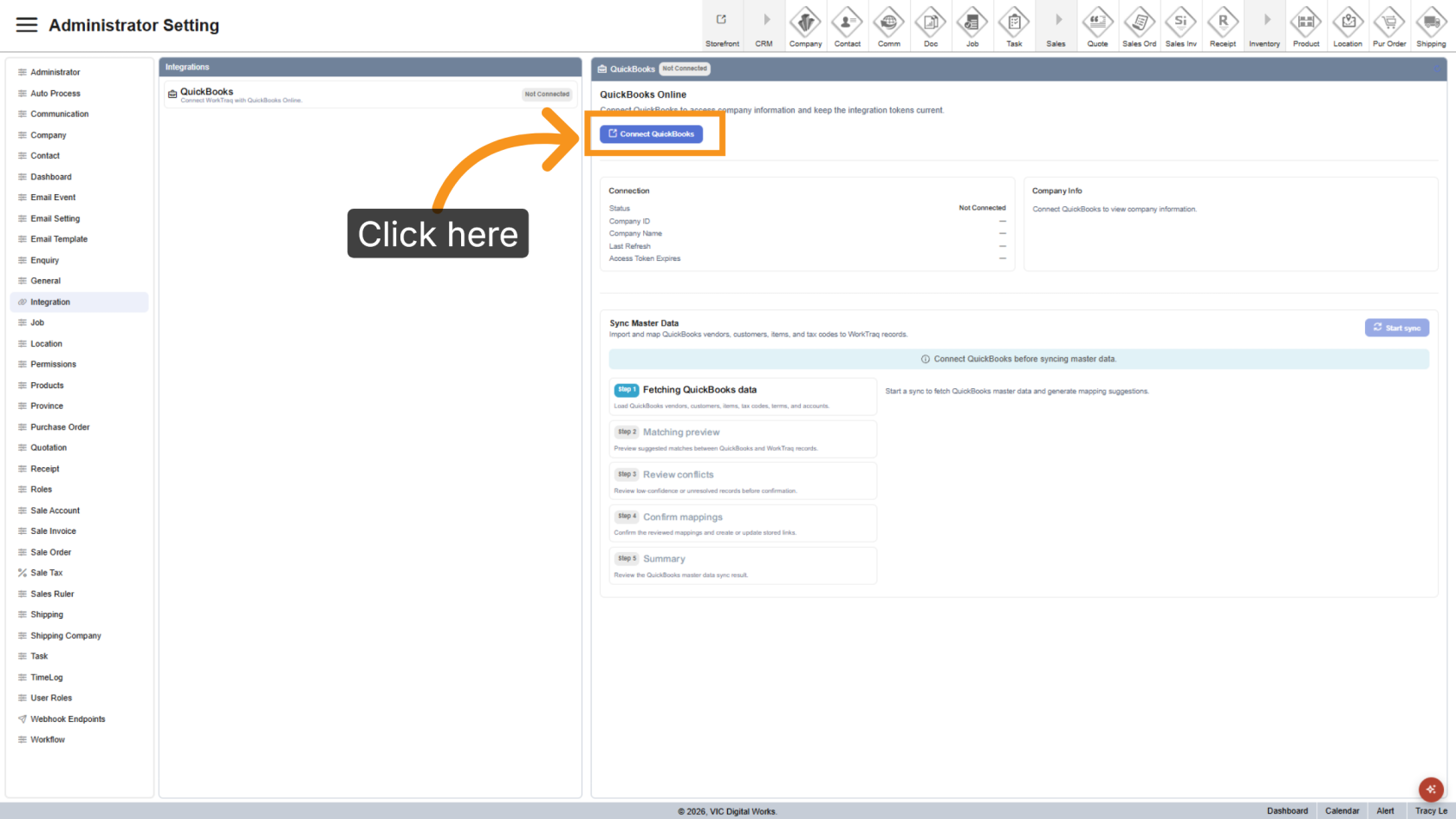Click the Start sync button
The height and width of the screenshot is (819, 1456).
pyautogui.click(x=1397, y=328)
